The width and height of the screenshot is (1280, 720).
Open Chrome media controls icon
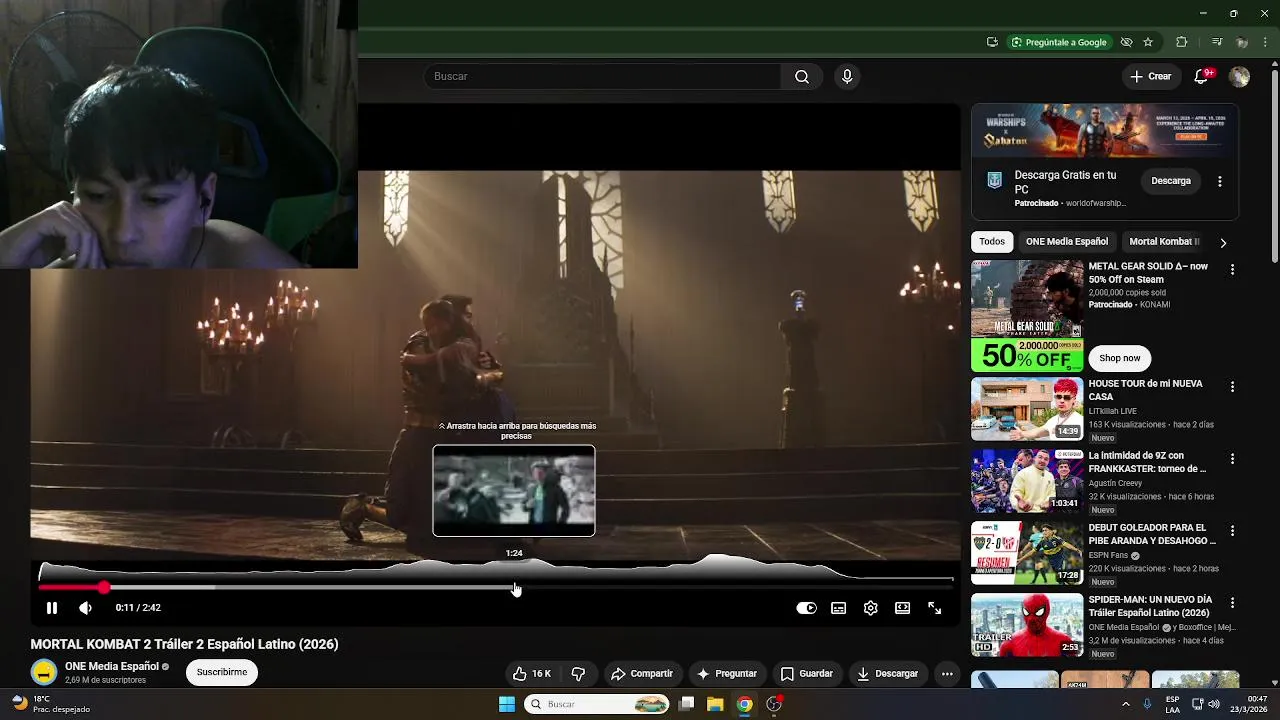pyautogui.click(x=1216, y=42)
